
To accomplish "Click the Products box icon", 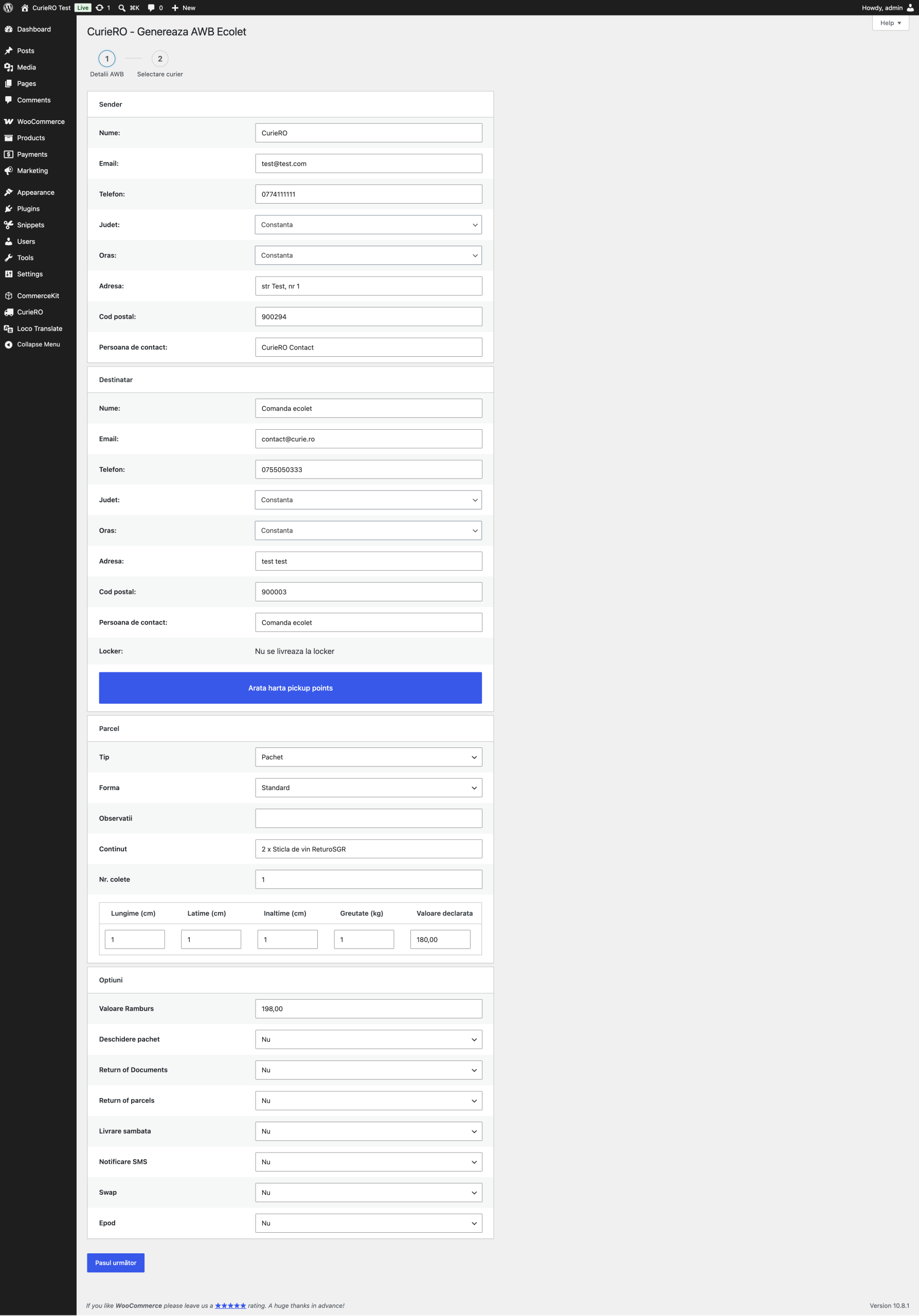I will click(x=9, y=138).
